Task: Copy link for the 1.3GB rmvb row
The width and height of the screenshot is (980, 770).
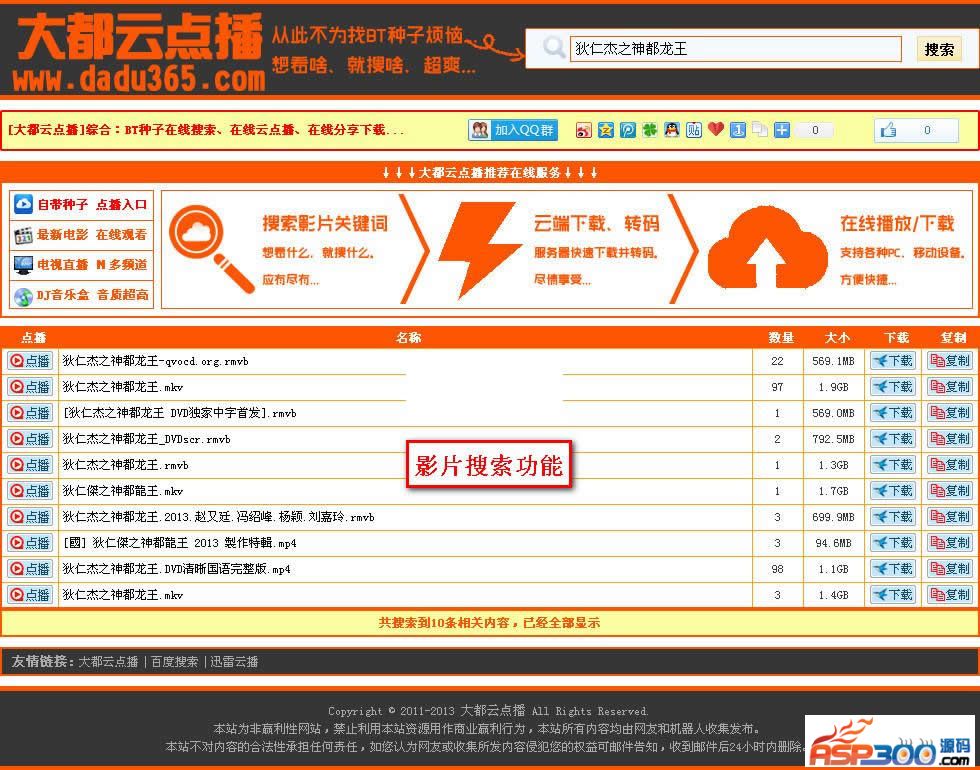Action: click(x=949, y=465)
